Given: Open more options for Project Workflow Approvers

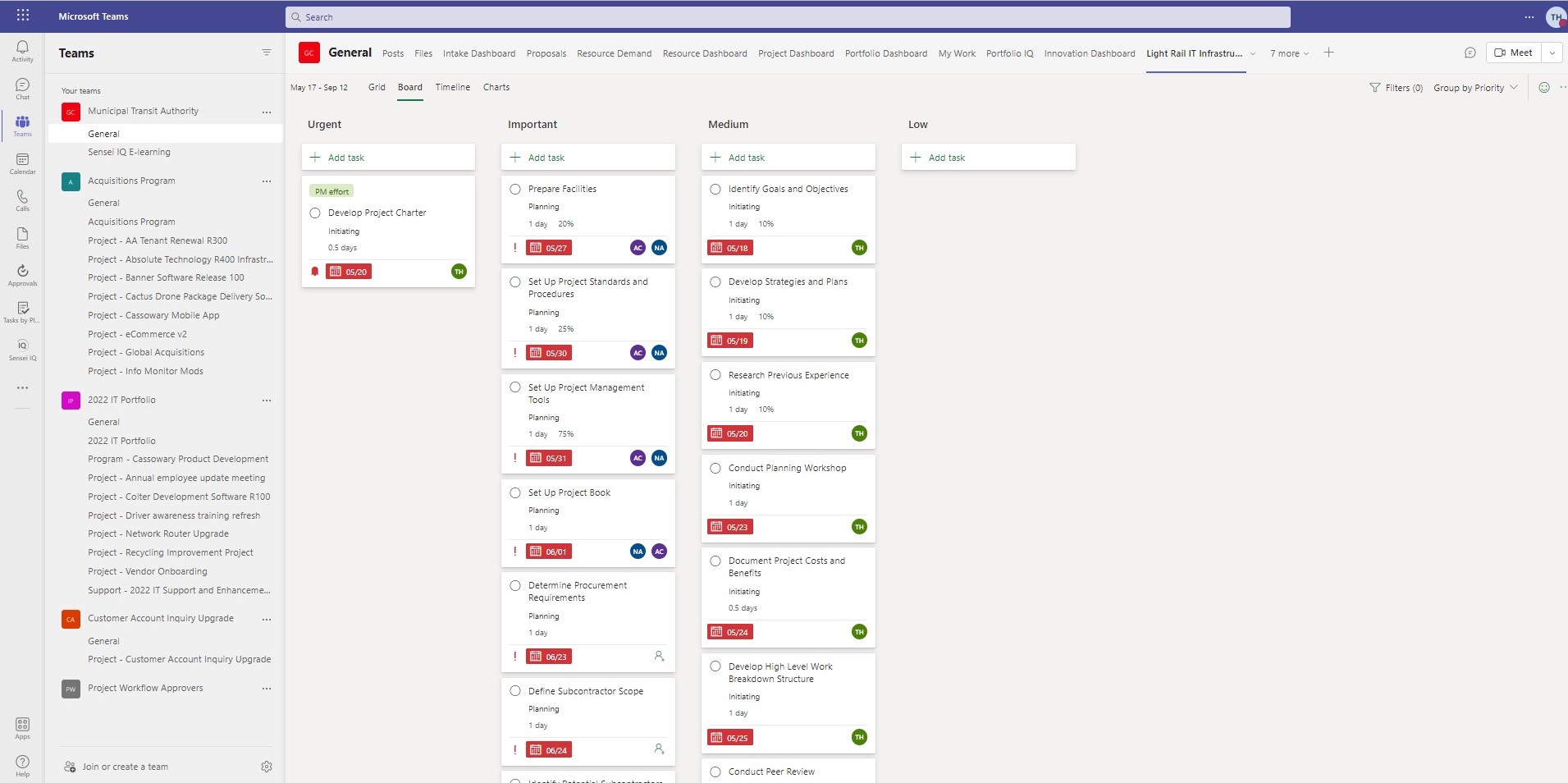Looking at the screenshot, I should coord(267,689).
